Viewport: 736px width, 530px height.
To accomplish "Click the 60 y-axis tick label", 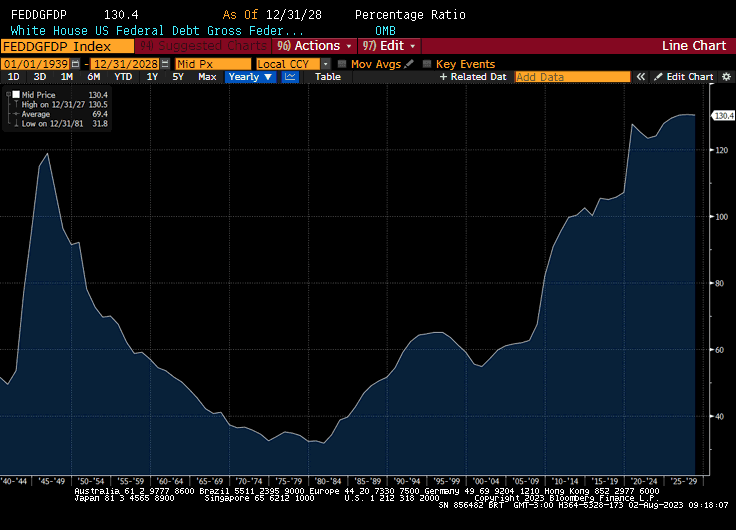I will click(720, 350).
